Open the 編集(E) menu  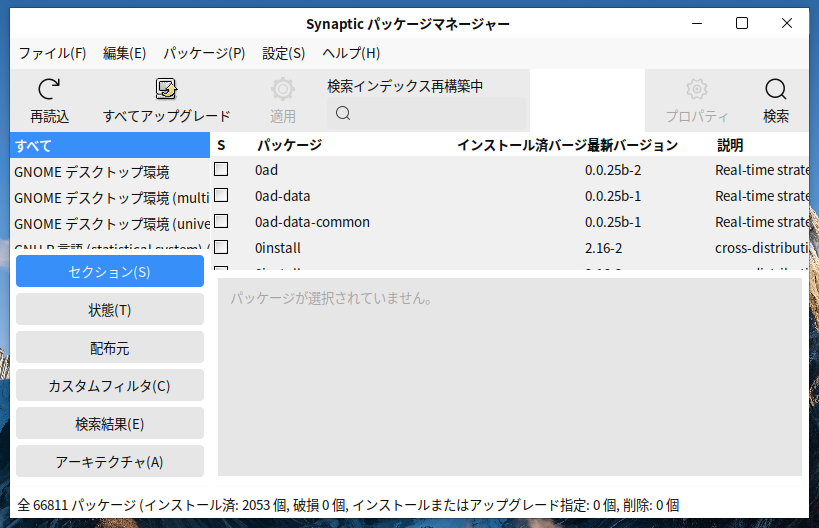click(124, 53)
